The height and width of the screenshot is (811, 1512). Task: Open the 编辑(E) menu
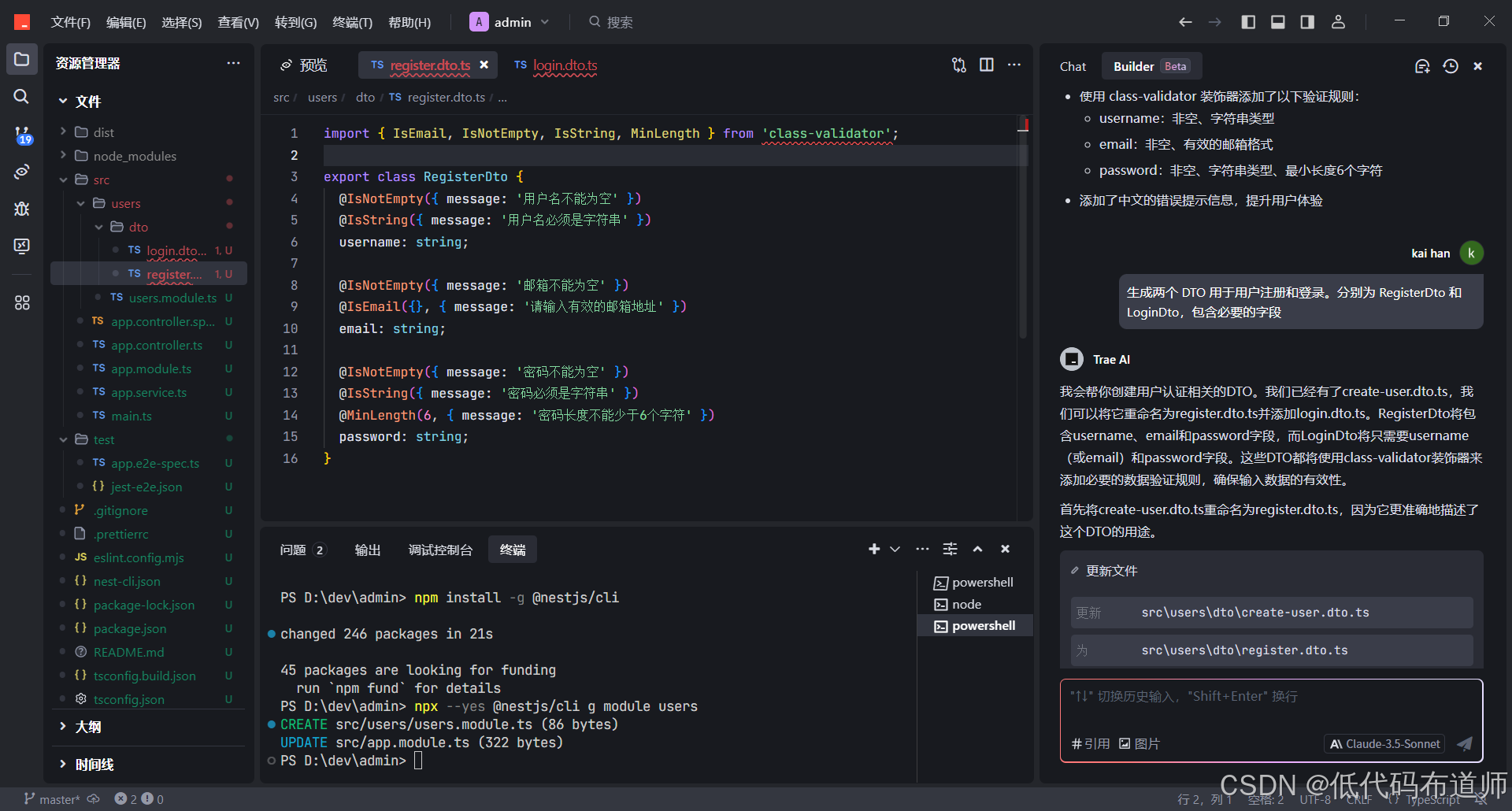pyautogui.click(x=126, y=22)
